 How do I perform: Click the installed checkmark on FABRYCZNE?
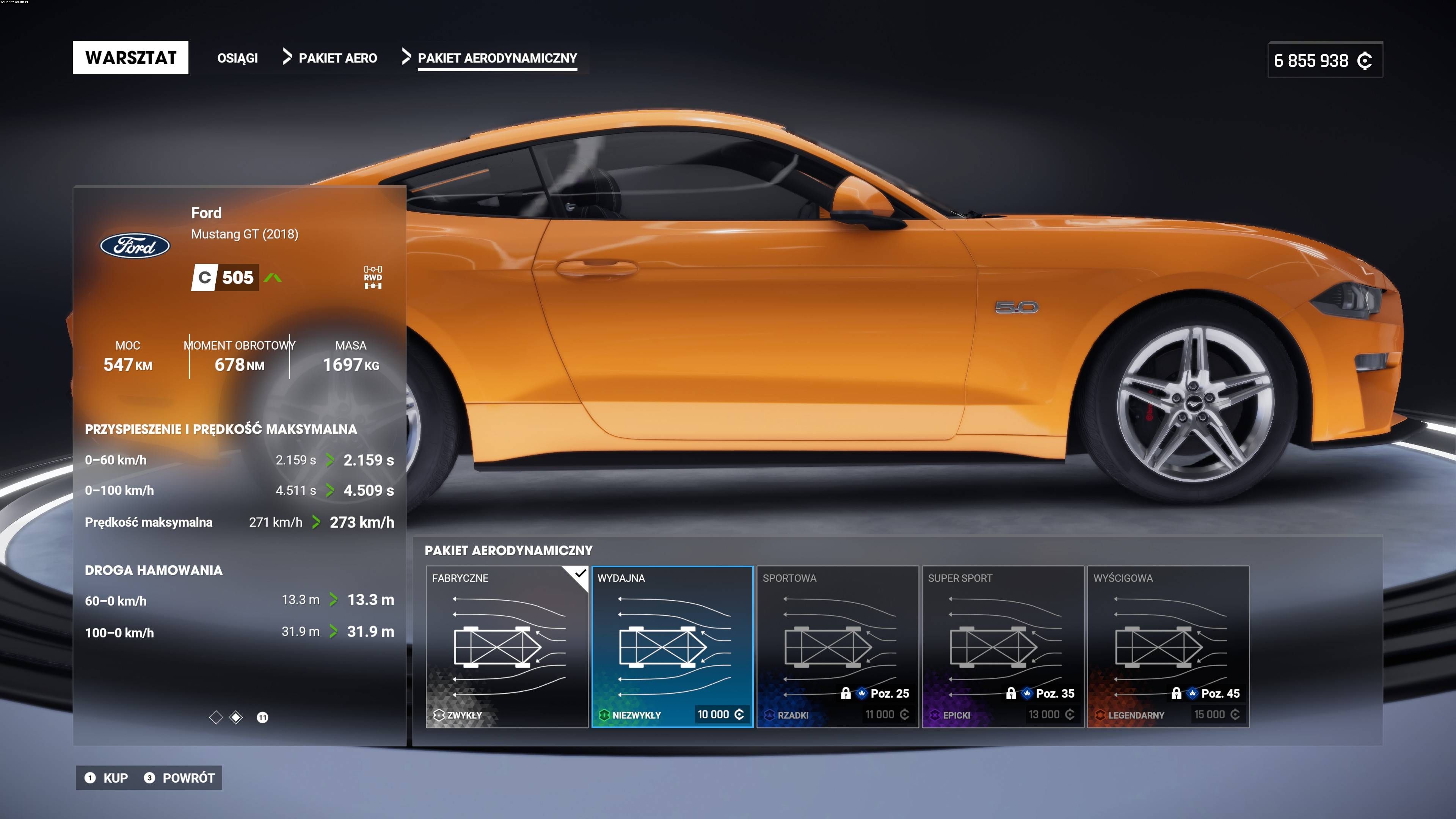pyautogui.click(x=580, y=574)
